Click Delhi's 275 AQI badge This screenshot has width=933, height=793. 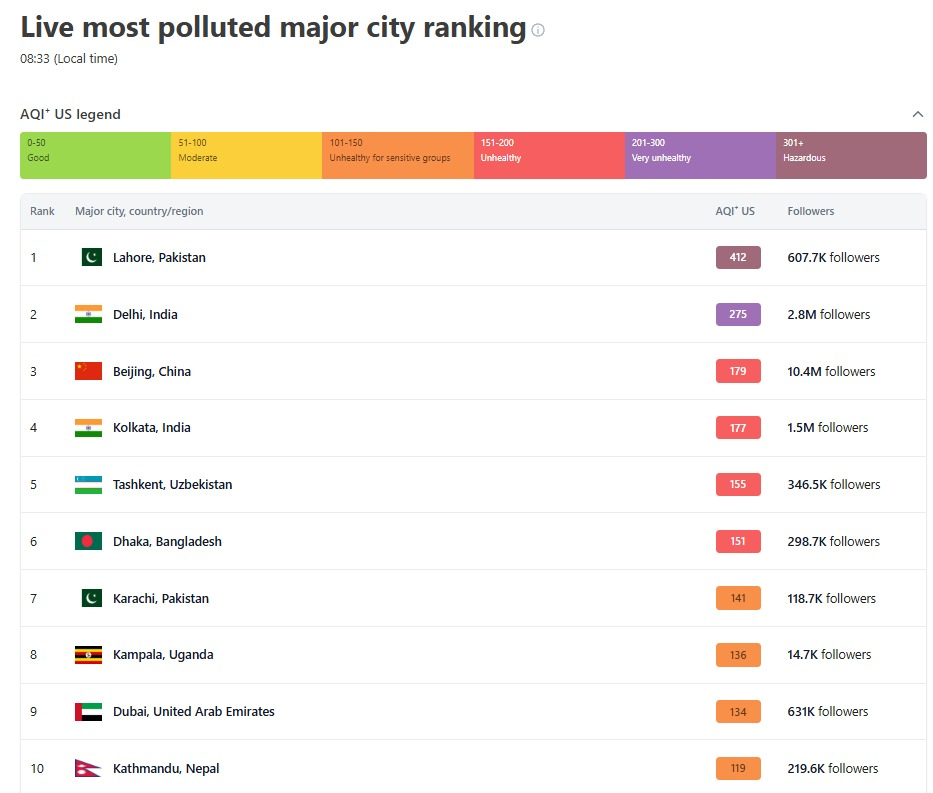(738, 314)
